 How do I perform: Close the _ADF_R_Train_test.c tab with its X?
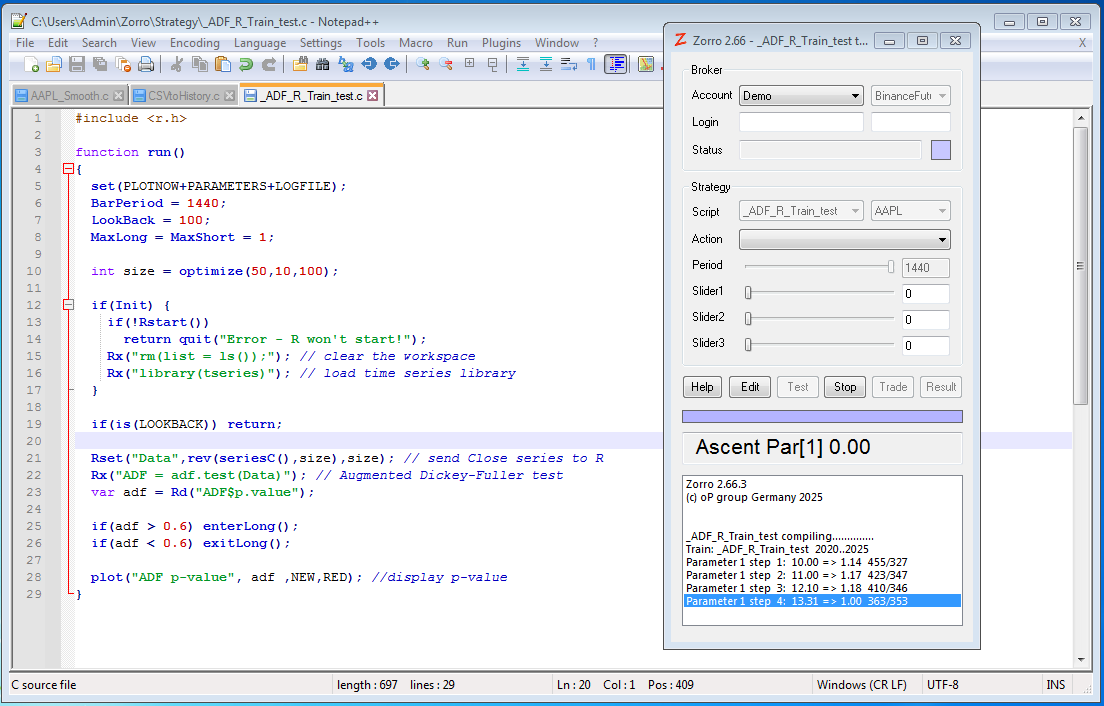(373, 96)
